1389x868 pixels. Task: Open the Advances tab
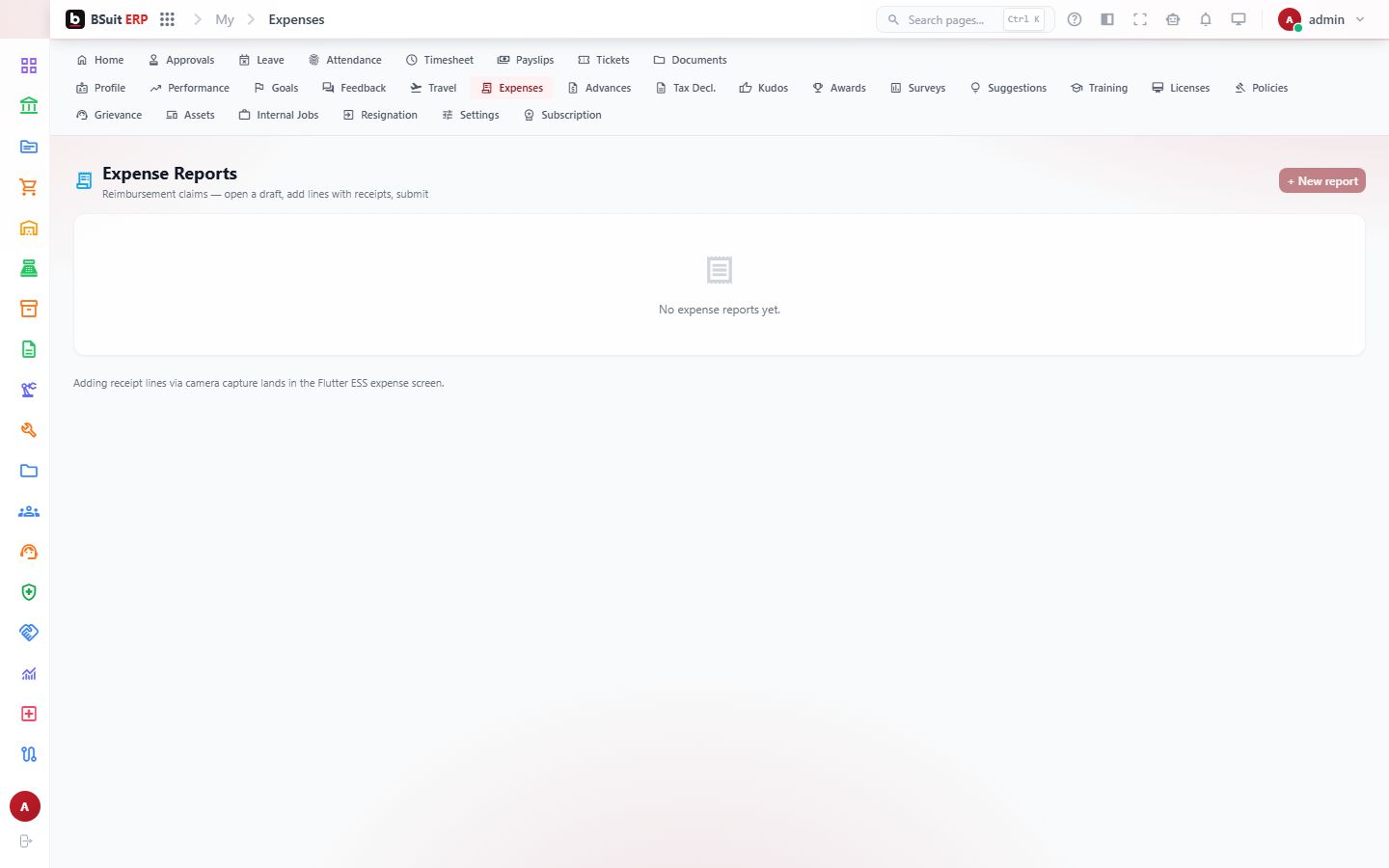(x=599, y=88)
